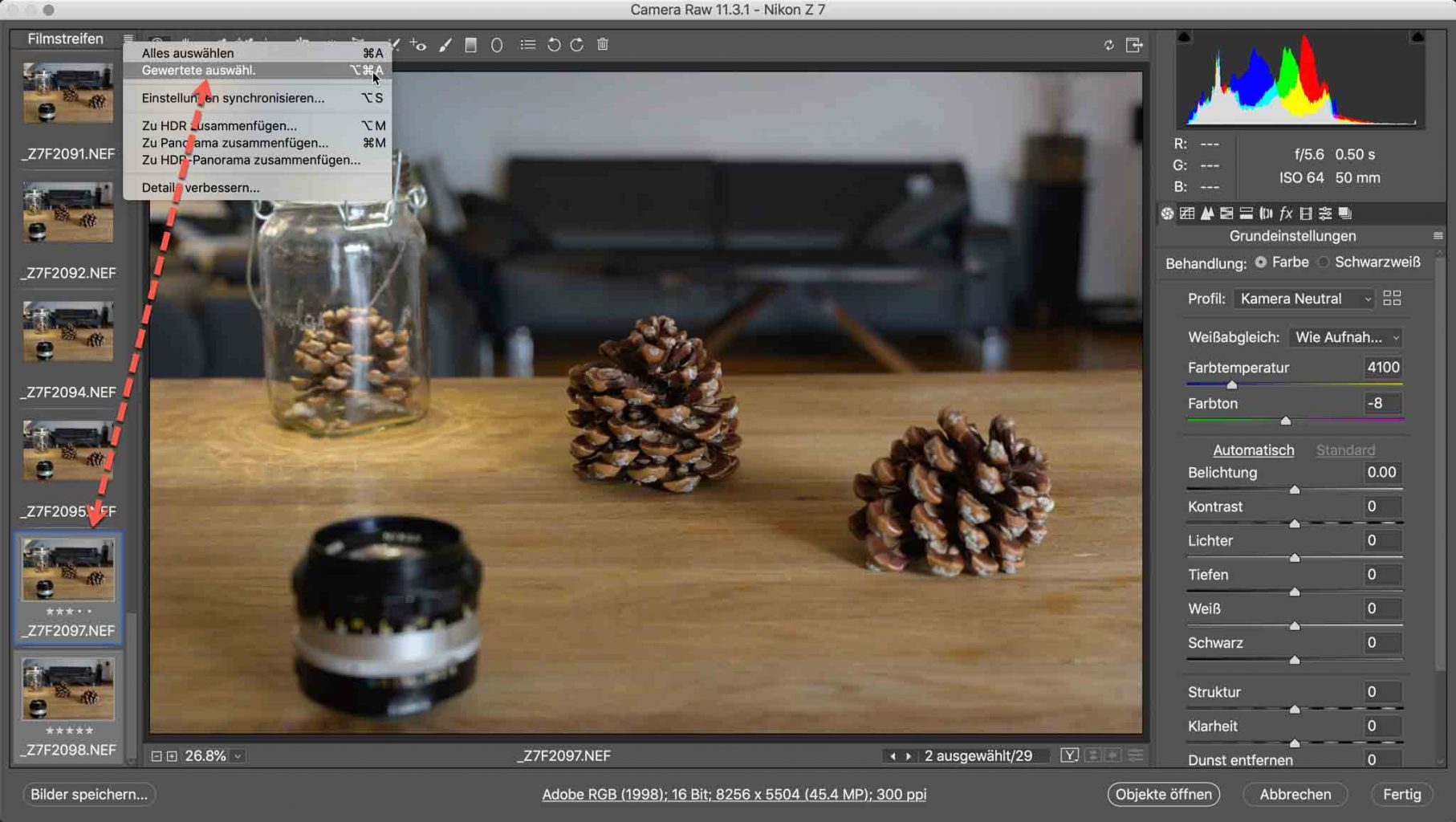
Task: Click Bilder speichern button
Action: [x=89, y=794]
